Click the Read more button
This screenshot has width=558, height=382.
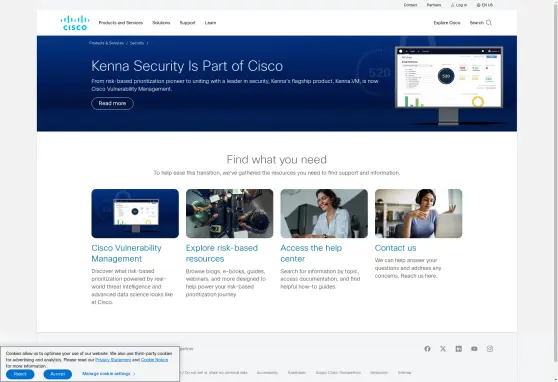point(112,103)
